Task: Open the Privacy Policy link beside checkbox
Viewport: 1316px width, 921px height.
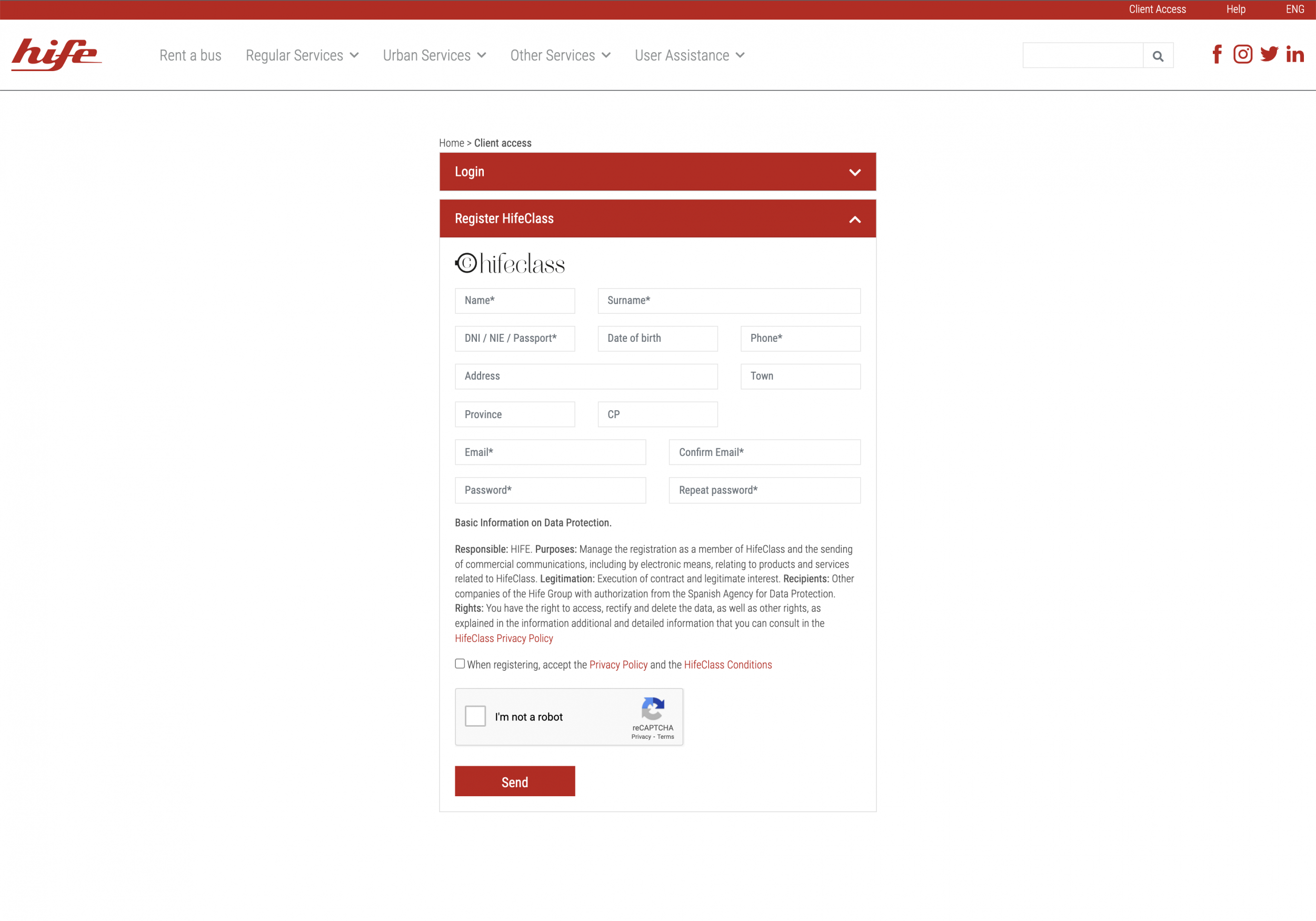Action: point(619,665)
